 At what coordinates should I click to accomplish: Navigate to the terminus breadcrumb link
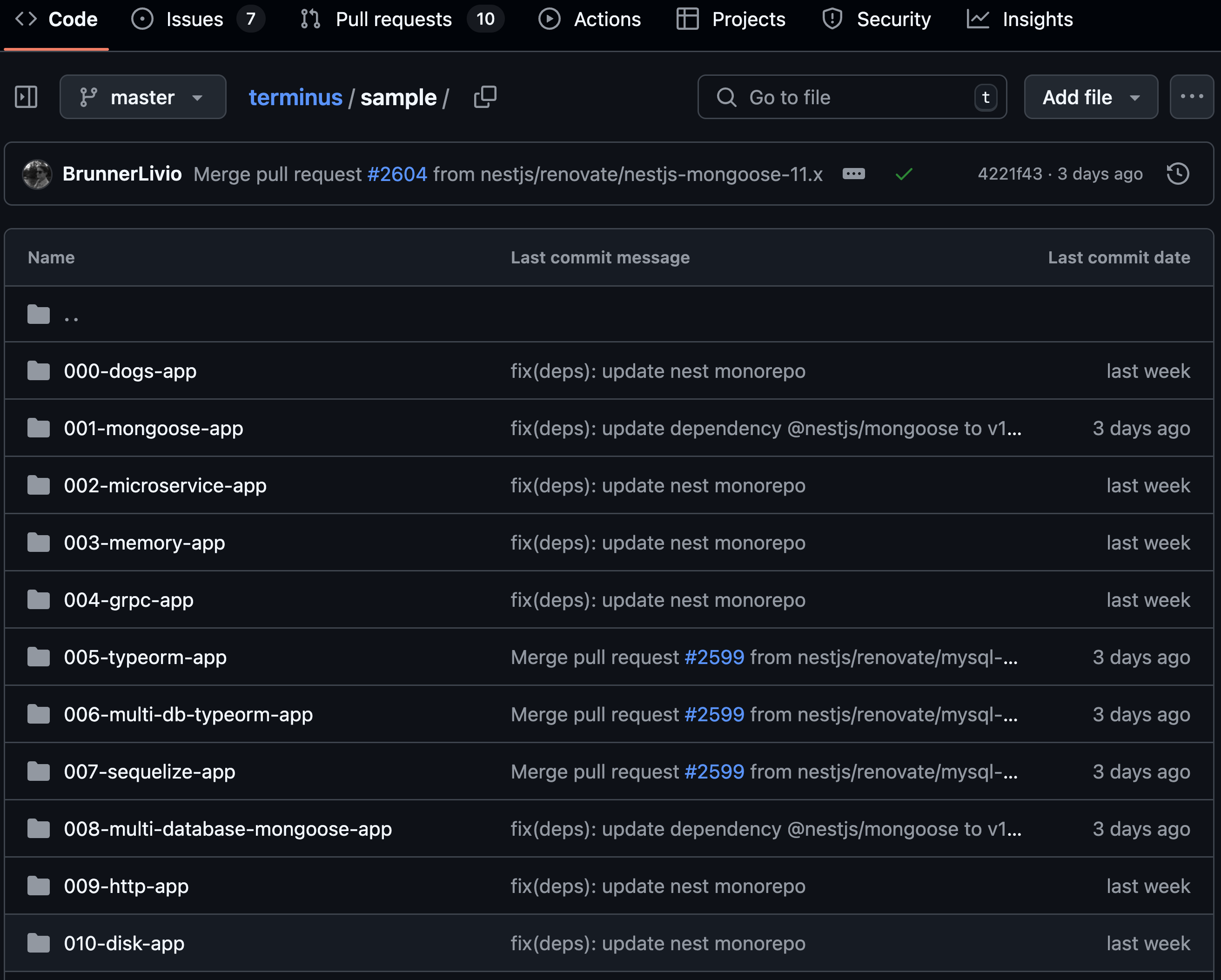tap(295, 97)
